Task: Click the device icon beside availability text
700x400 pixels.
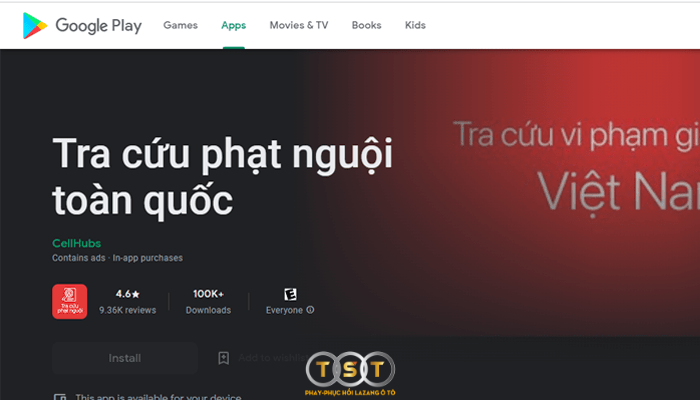Action: [59, 396]
